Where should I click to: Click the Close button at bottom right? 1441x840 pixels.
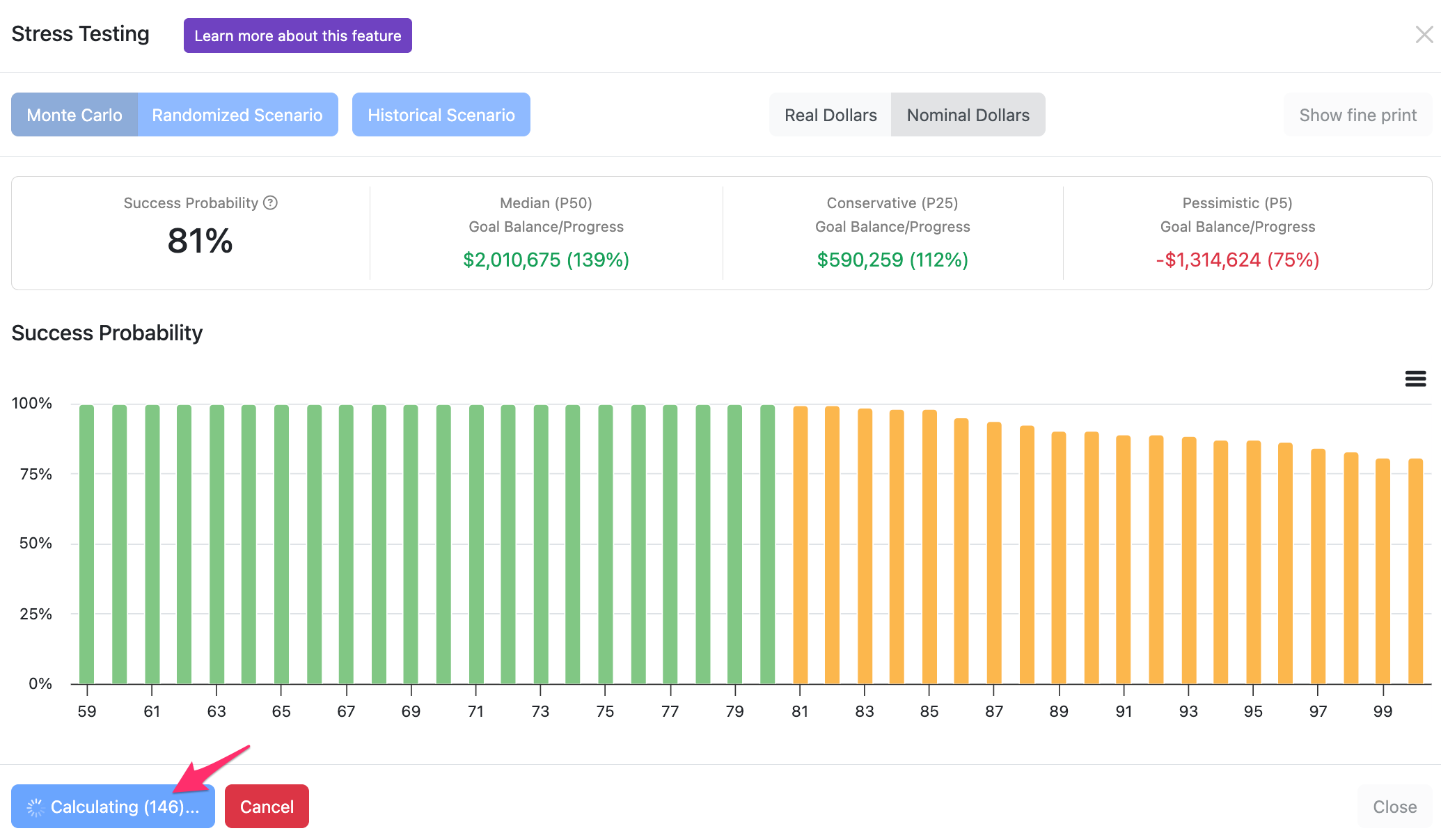(x=1394, y=807)
